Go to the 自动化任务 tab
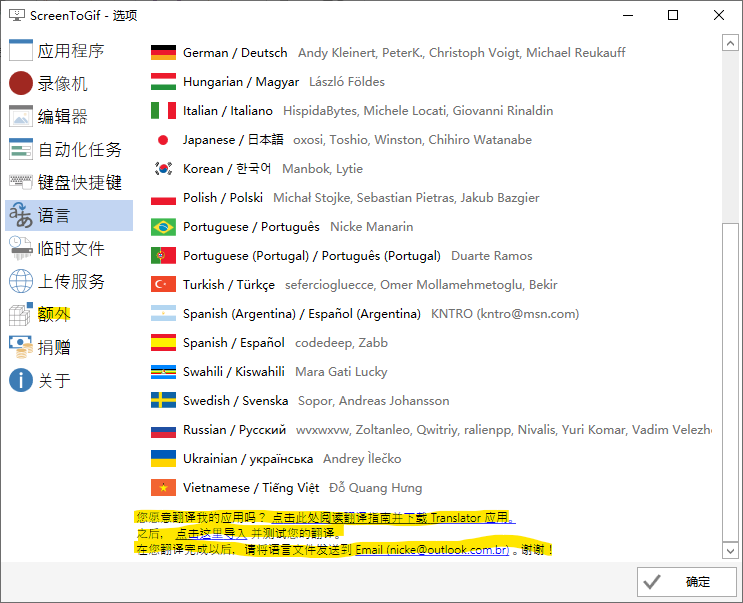The width and height of the screenshot is (743, 603). click(x=69, y=149)
